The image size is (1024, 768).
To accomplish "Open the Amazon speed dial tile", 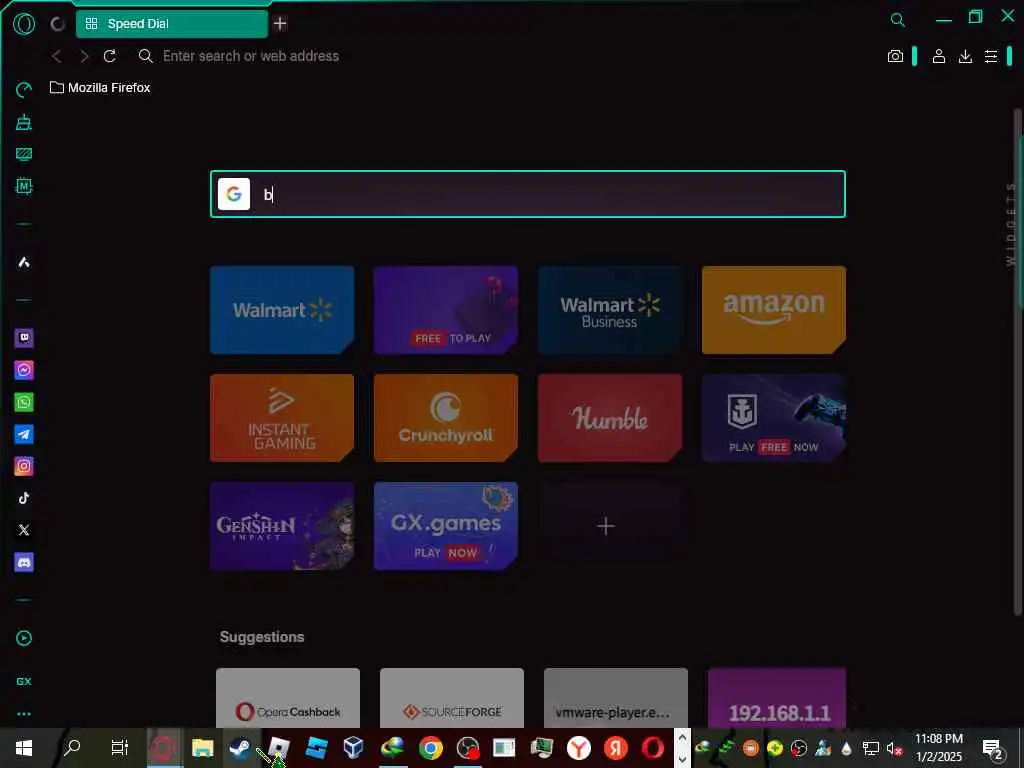I will tap(774, 310).
